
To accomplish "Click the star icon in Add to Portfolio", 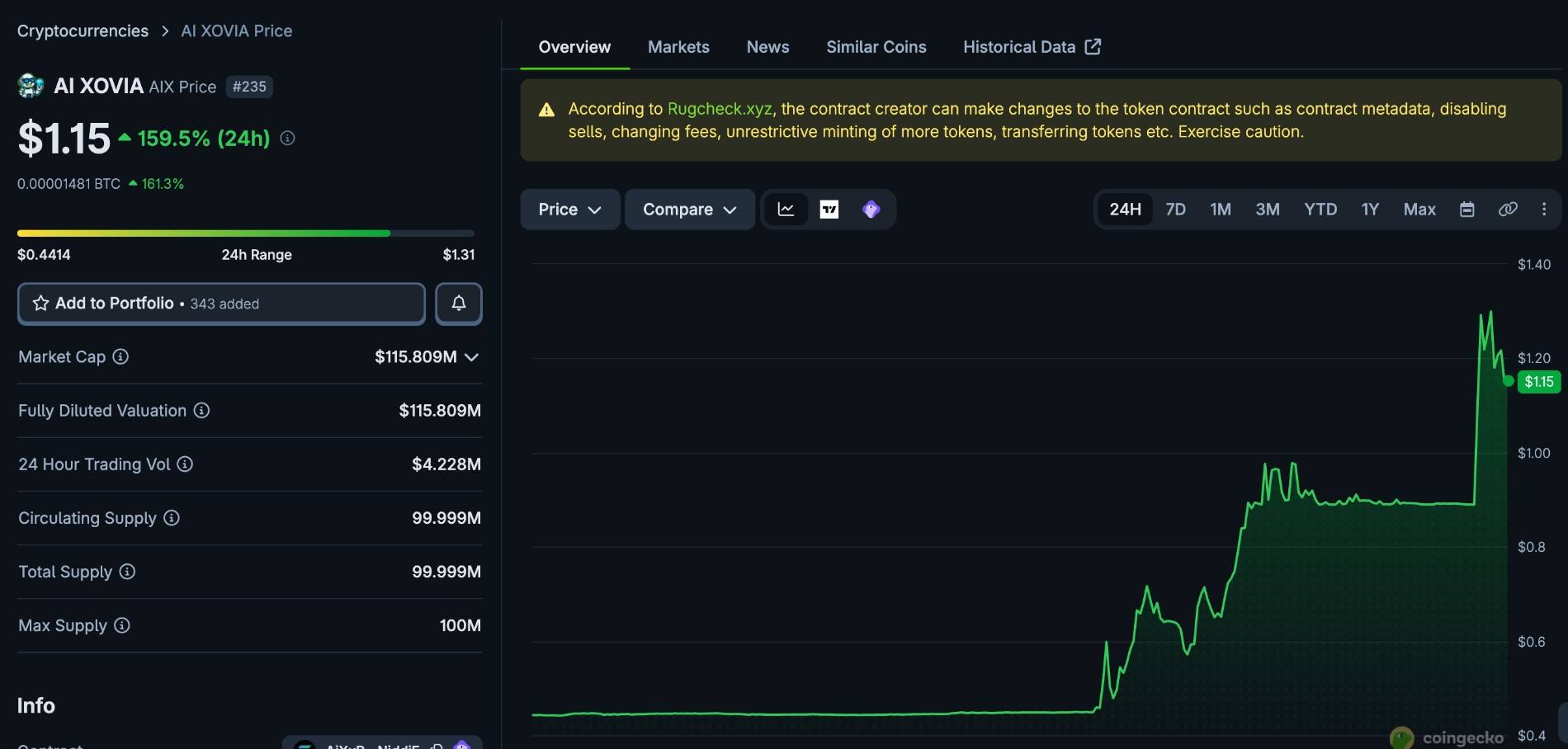I will pos(40,304).
